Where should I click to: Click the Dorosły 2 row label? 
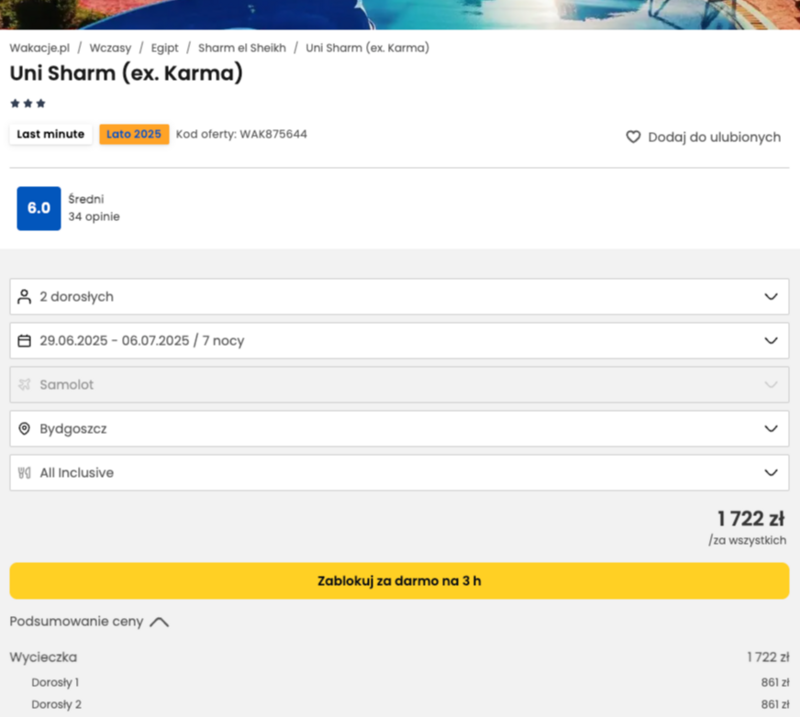(56, 704)
